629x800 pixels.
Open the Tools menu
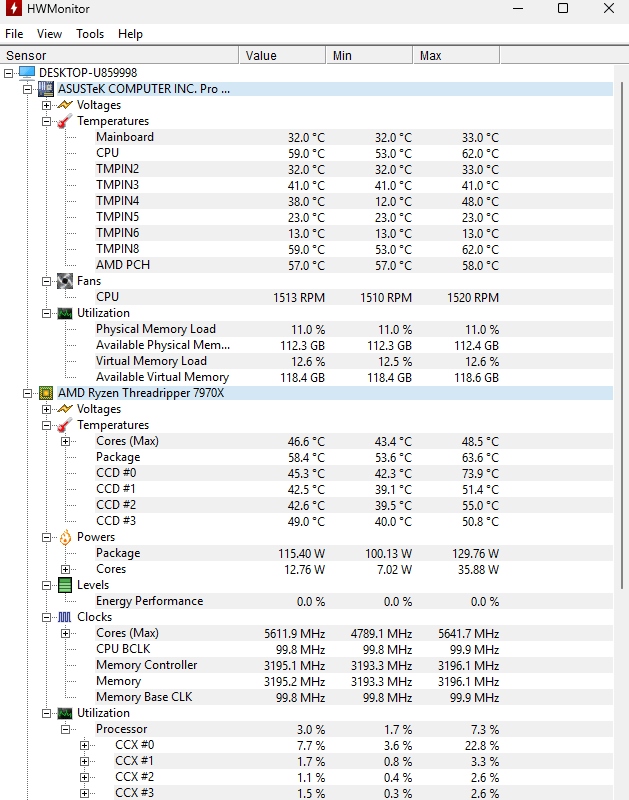tap(90, 33)
